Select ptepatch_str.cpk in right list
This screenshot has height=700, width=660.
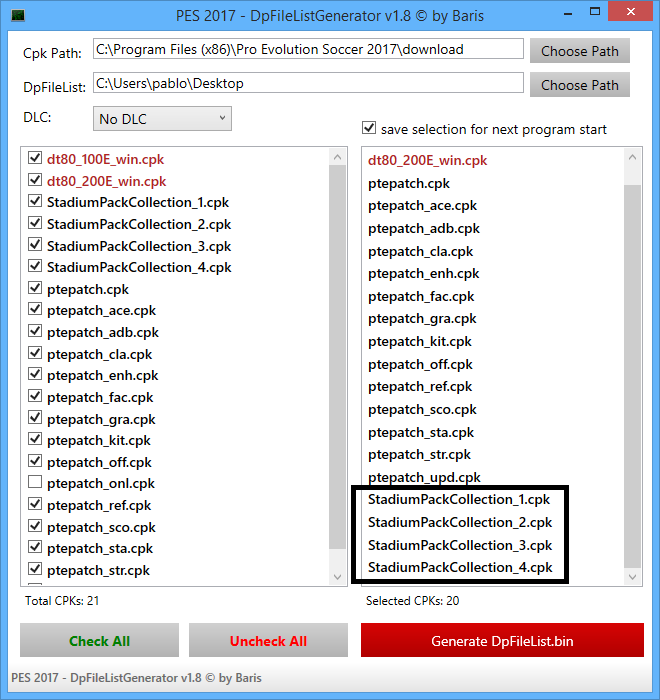coord(419,454)
